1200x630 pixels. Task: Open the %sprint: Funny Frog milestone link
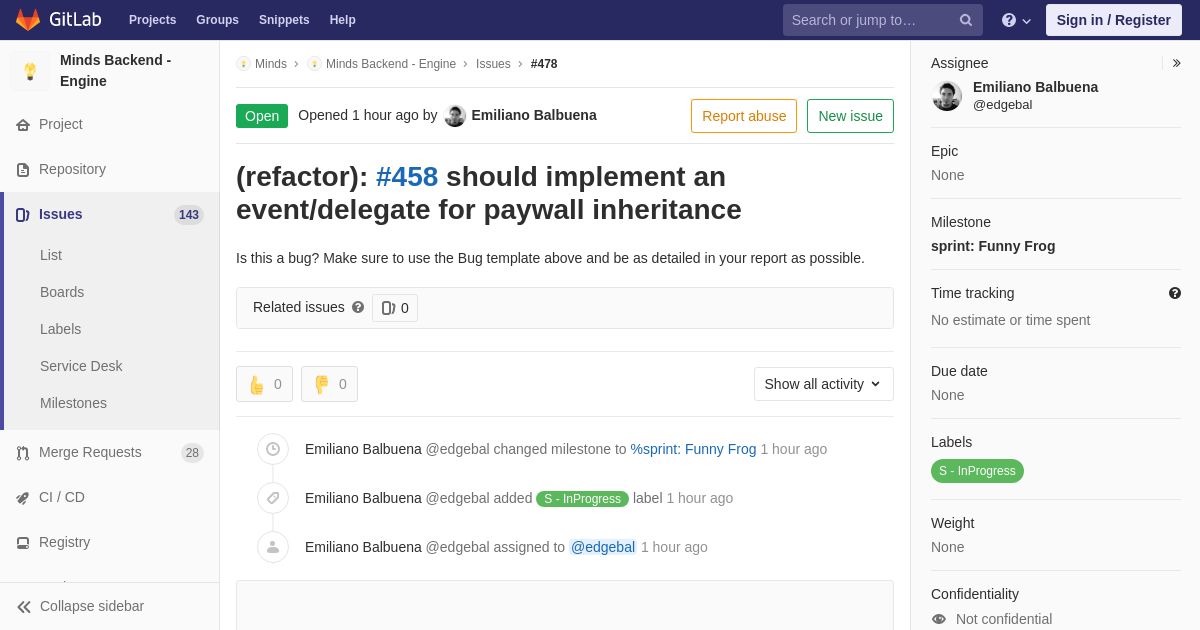pos(693,449)
